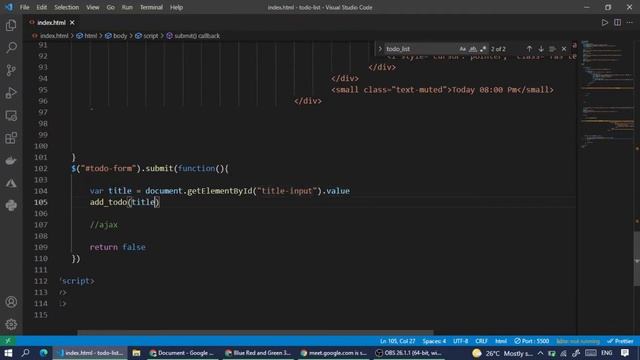Click the ENG language indicator

(607, 353)
